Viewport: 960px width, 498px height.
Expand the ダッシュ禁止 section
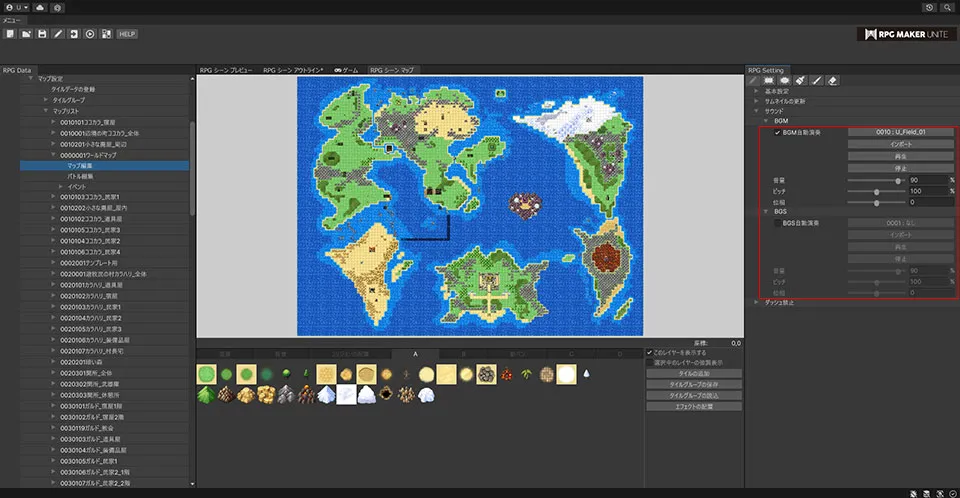point(757,301)
